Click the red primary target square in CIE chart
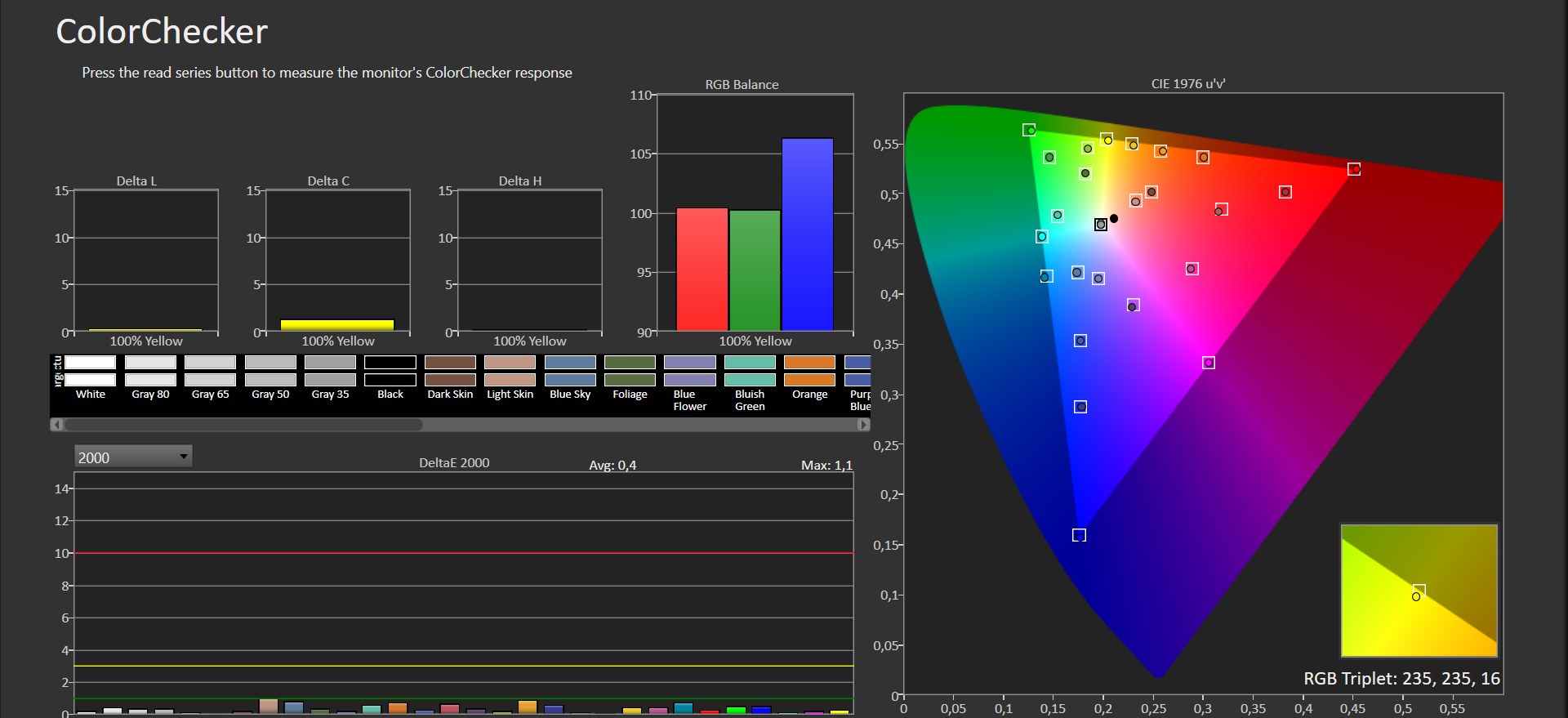This screenshot has width=1568, height=718. [x=1354, y=169]
